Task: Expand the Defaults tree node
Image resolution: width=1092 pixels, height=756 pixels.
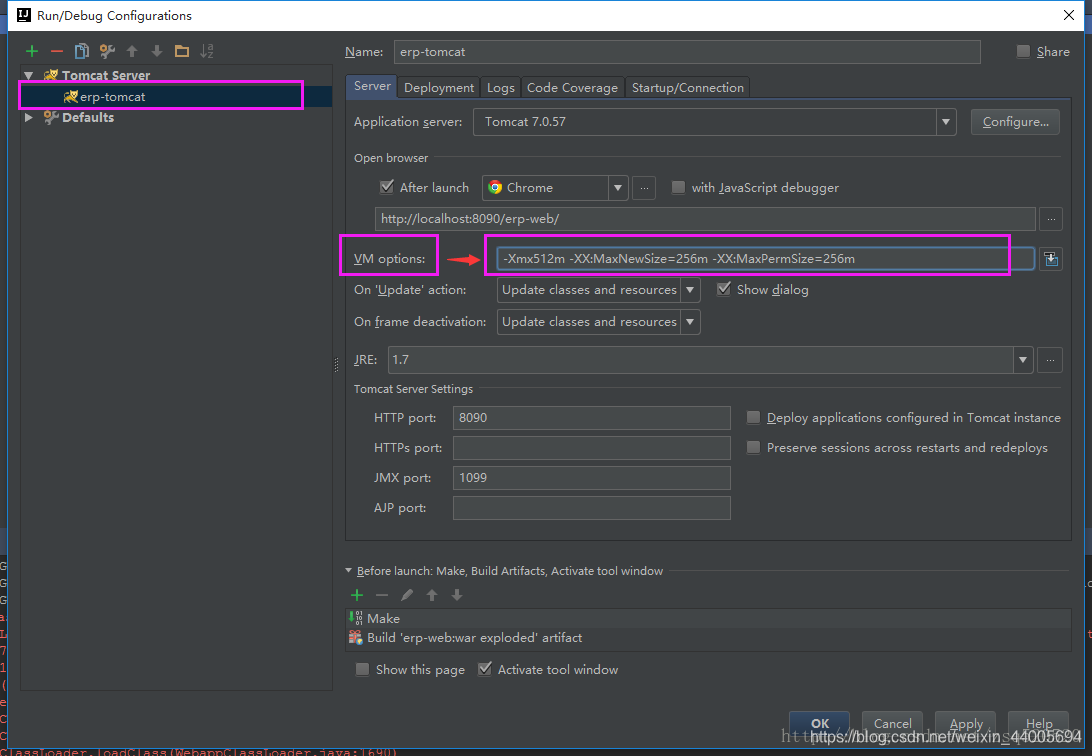Action: pyautogui.click(x=29, y=118)
